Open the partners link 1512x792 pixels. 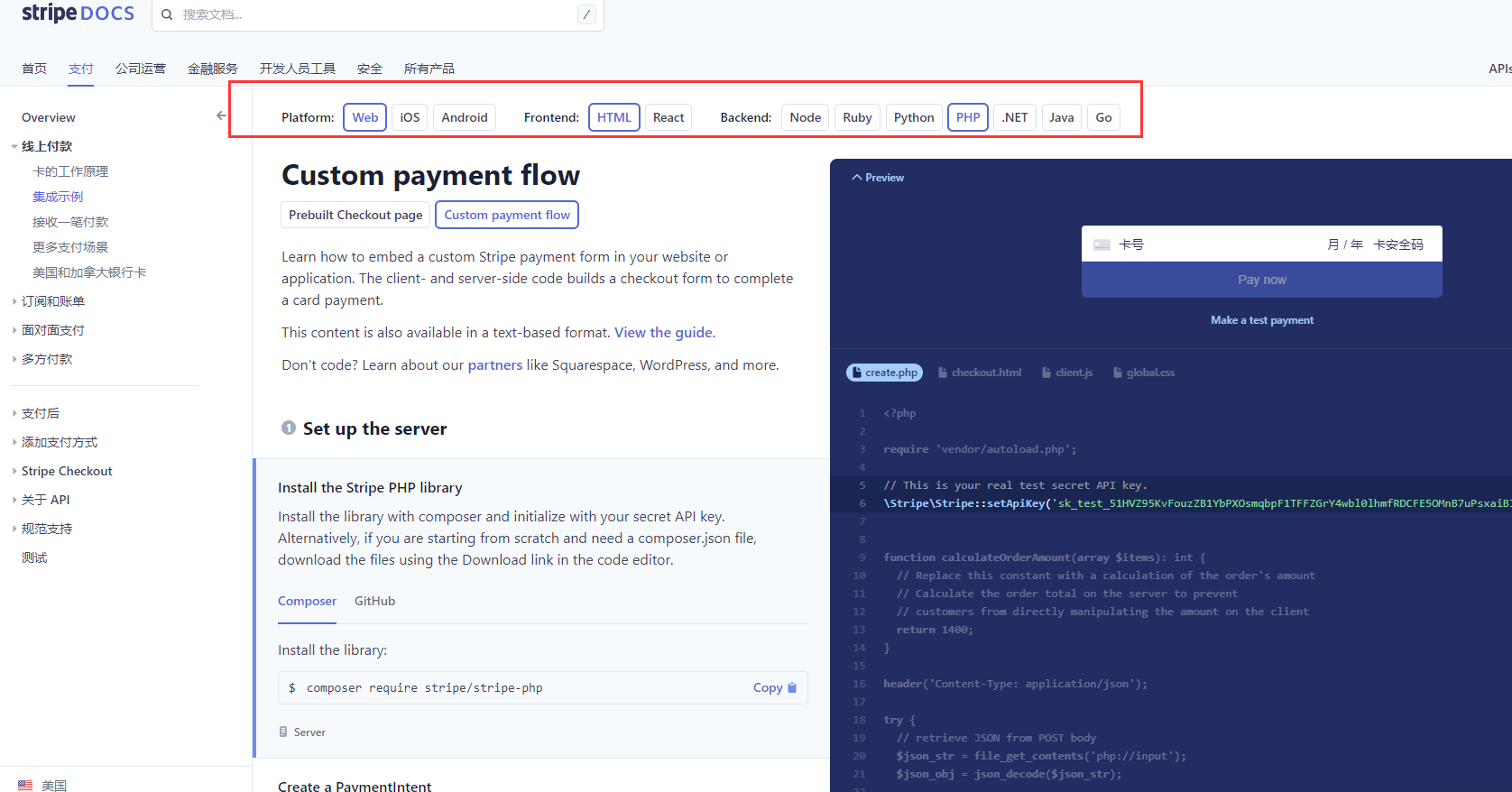click(494, 364)
